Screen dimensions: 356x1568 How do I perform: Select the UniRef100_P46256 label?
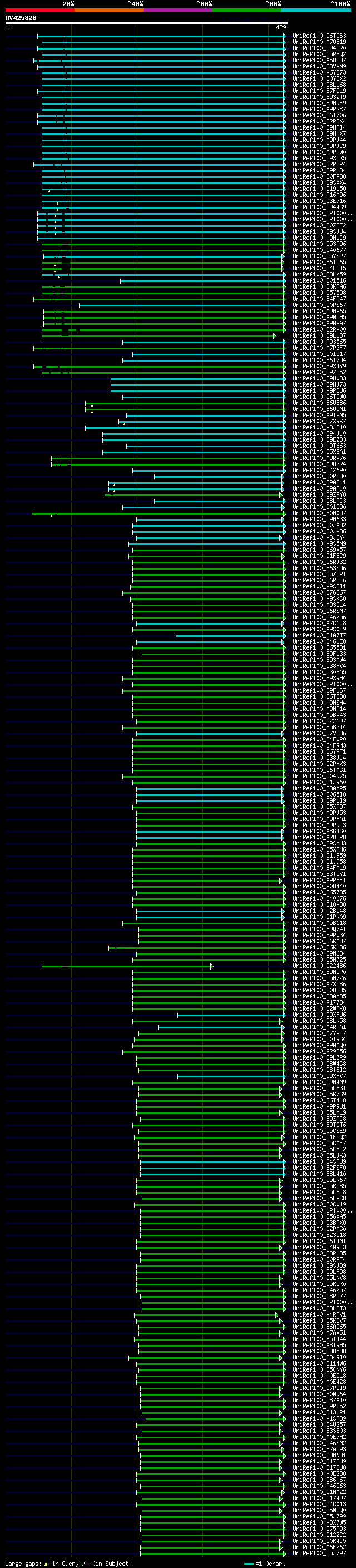tap(319, 617)
